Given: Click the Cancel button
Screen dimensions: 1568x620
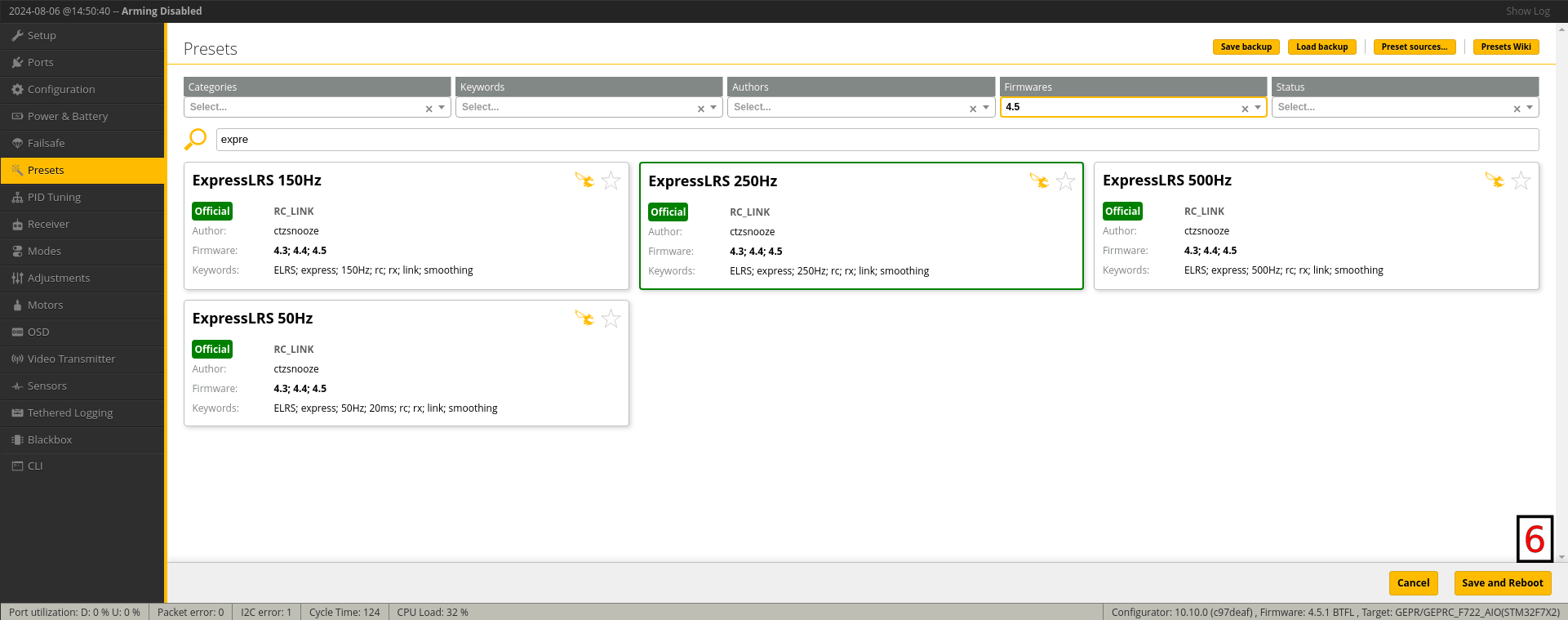Looking at the screenshot, I should pos(1413,583).
